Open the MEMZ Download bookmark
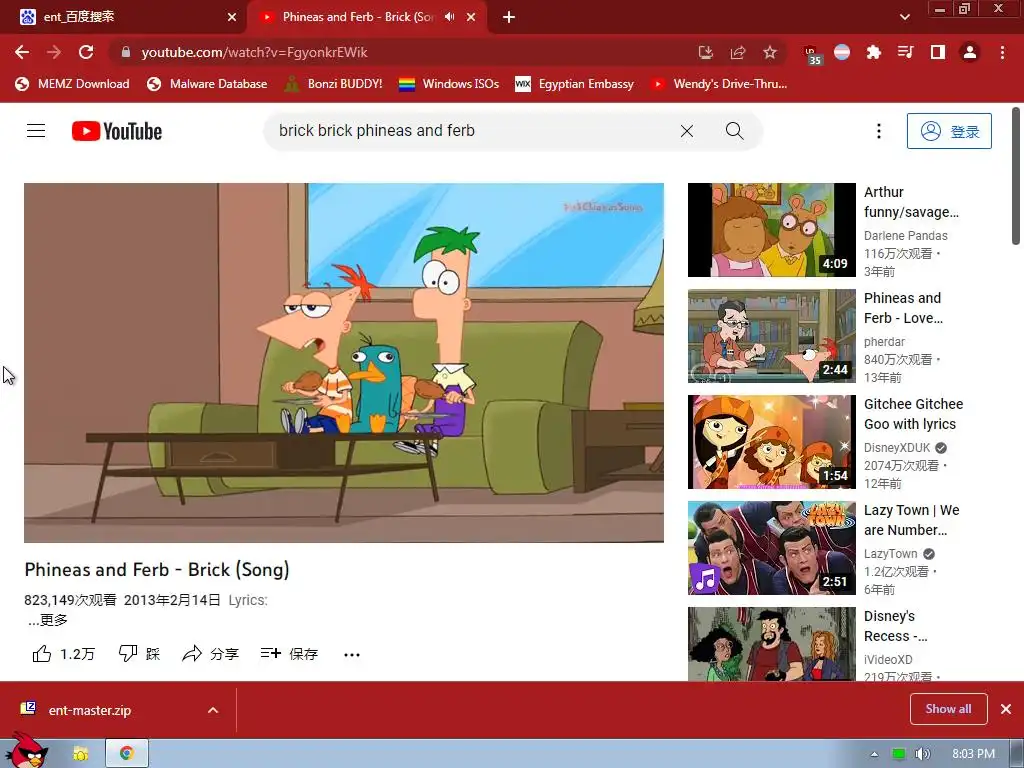Image resolution: width=1024 pixels, height=768 pixels. [72, 84]
